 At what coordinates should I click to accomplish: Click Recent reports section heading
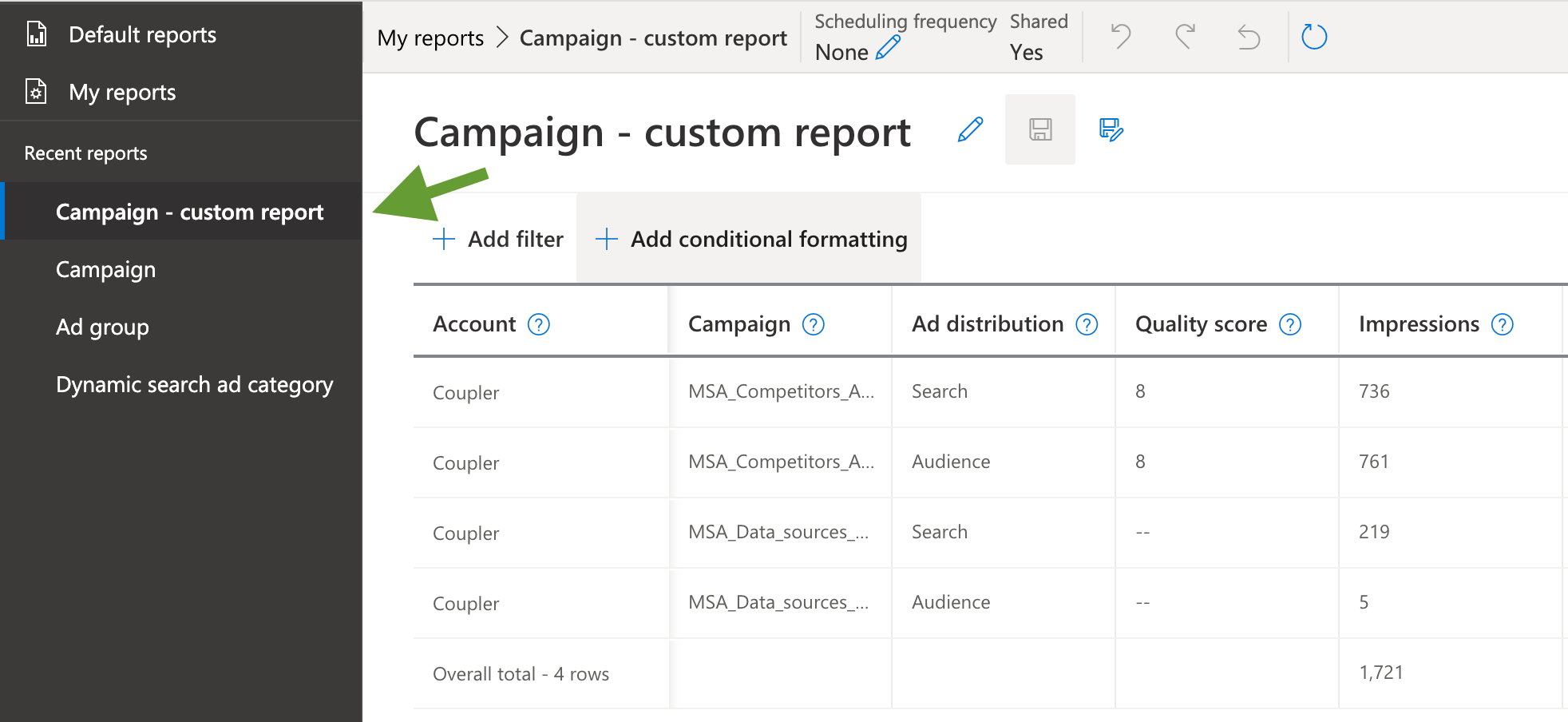pyautogui.click(x=85, y=153)
